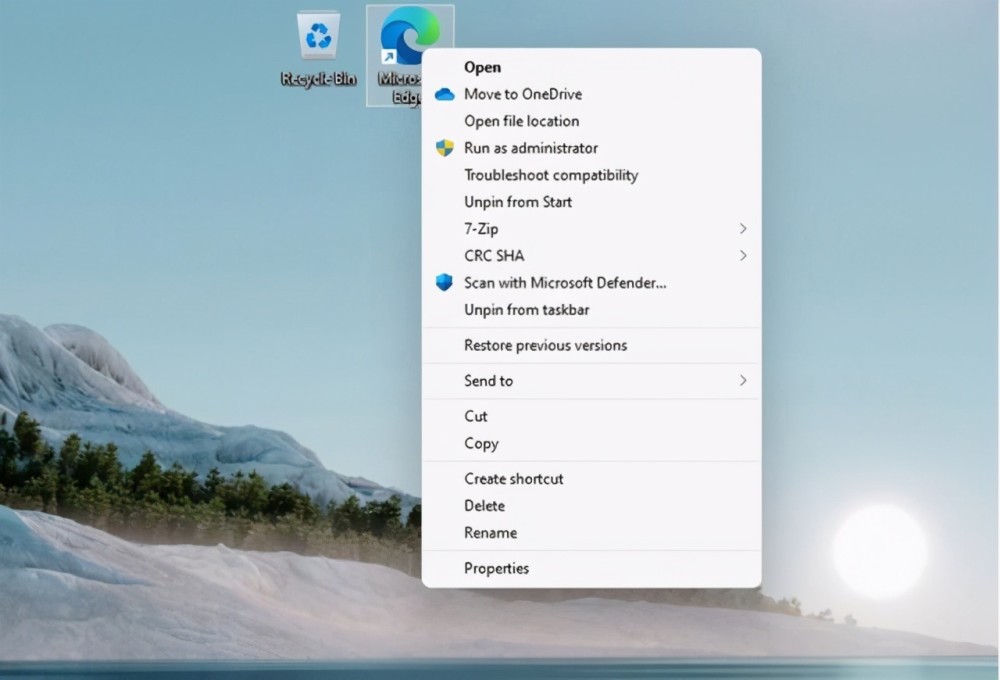Viewport: 1000px width, 680px height.
Task: Select Open from the context menu
Action: pos(482,67)
